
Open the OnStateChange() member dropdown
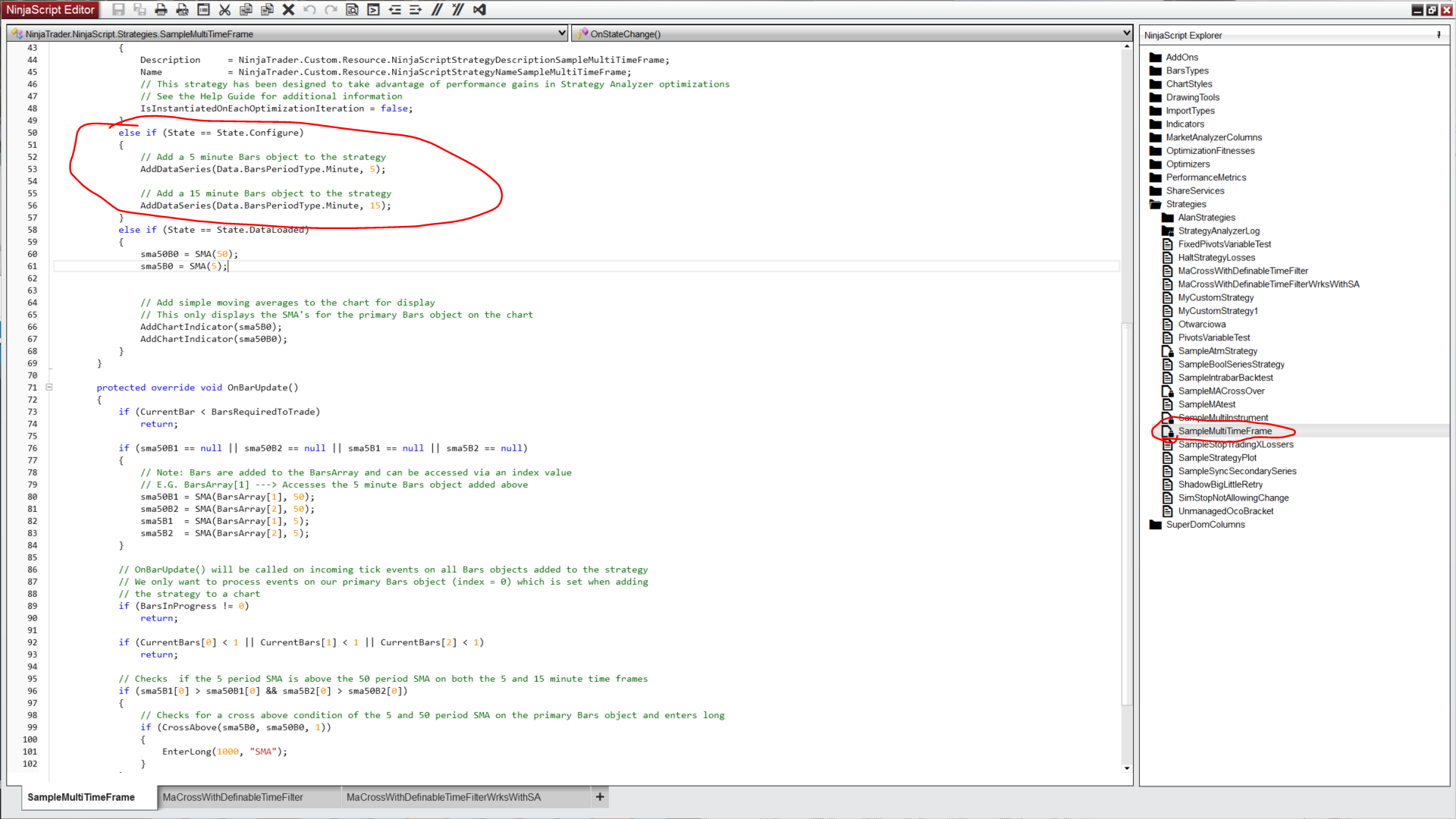tap(1126, 33)
